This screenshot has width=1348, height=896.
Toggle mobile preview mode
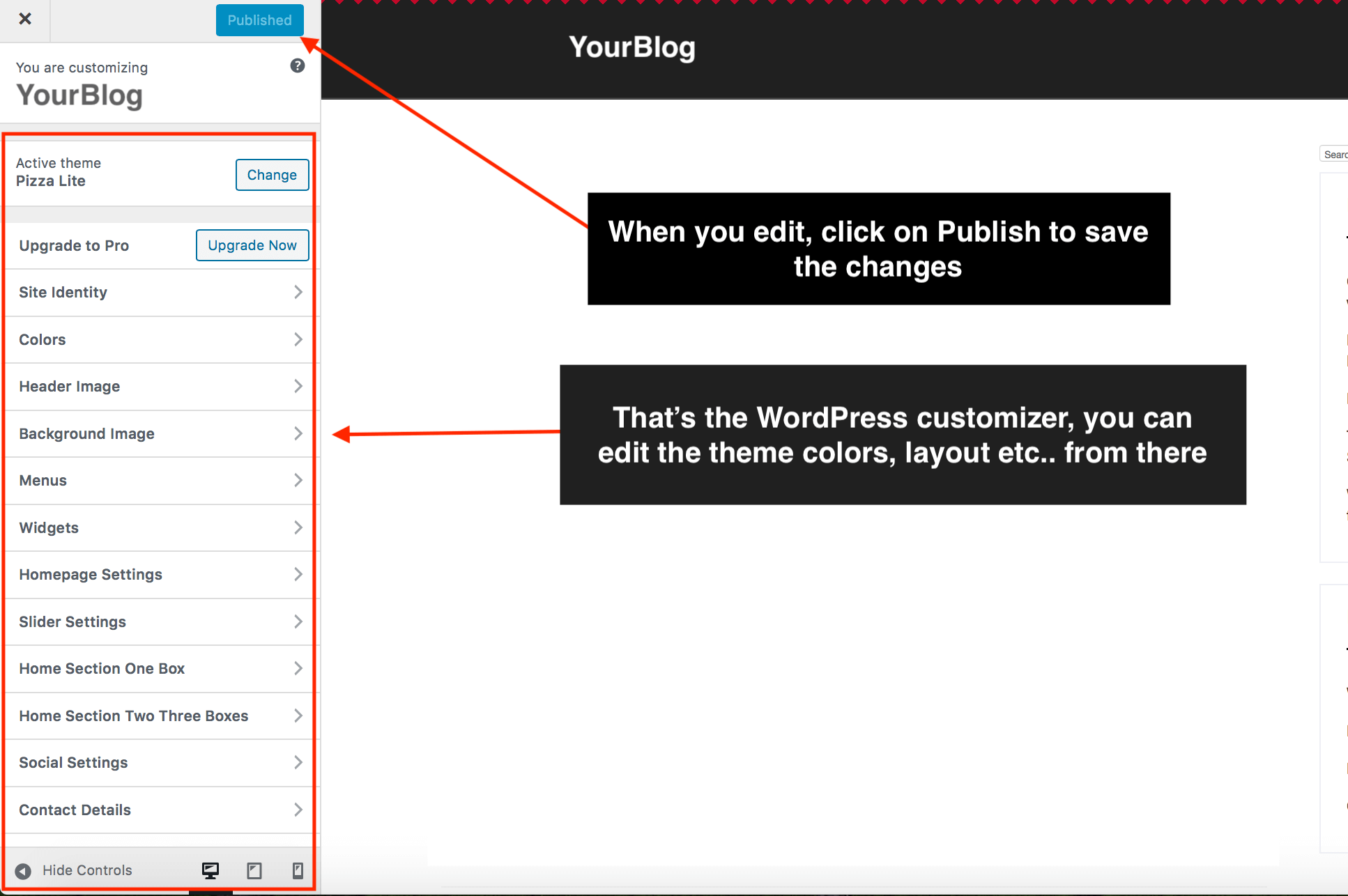coord(298,870)
